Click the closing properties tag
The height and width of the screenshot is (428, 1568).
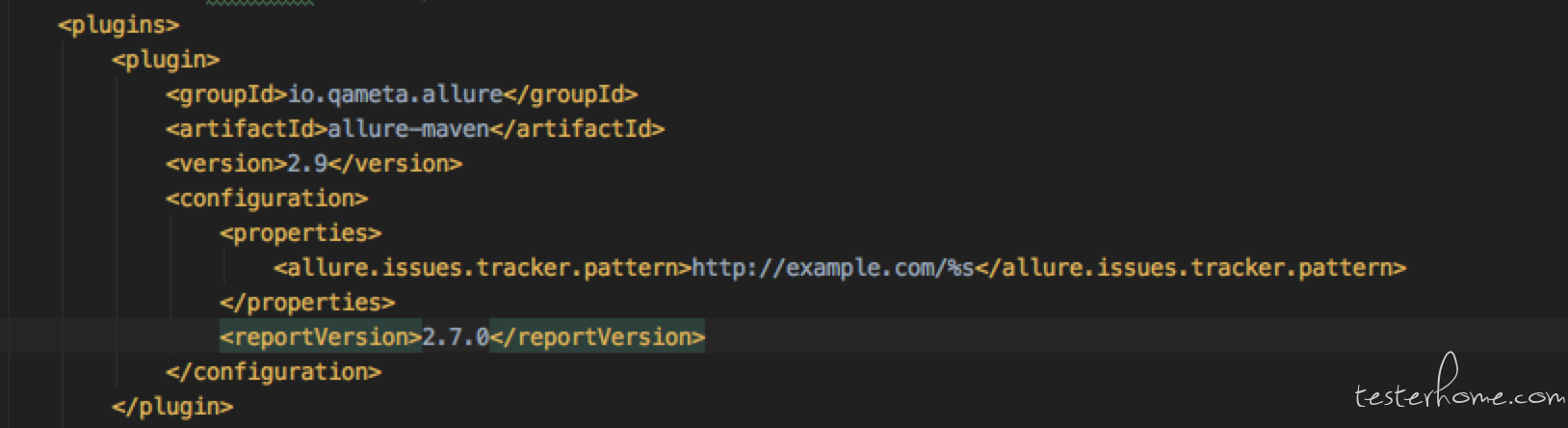[x=307, y=303]
